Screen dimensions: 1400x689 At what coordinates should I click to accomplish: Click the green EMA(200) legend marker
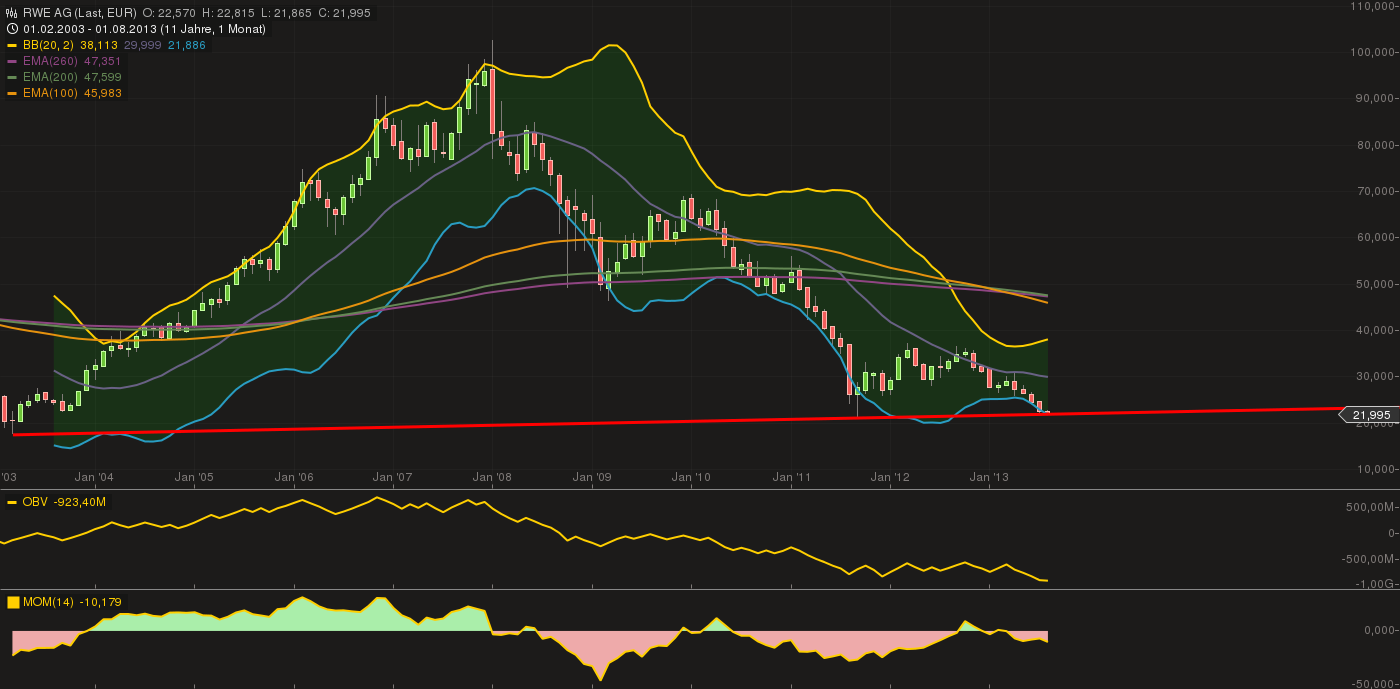coord(12,77)
